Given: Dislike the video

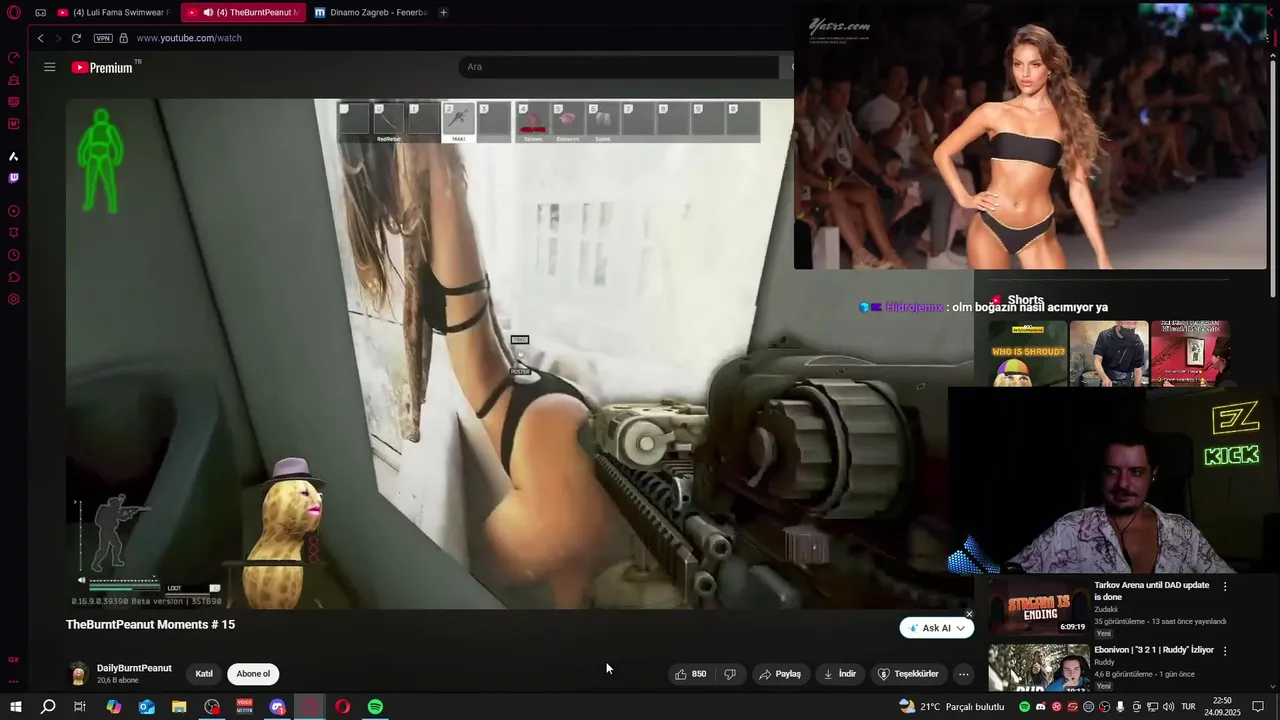Looking at the screenshot, I should (x=730, y=674).
